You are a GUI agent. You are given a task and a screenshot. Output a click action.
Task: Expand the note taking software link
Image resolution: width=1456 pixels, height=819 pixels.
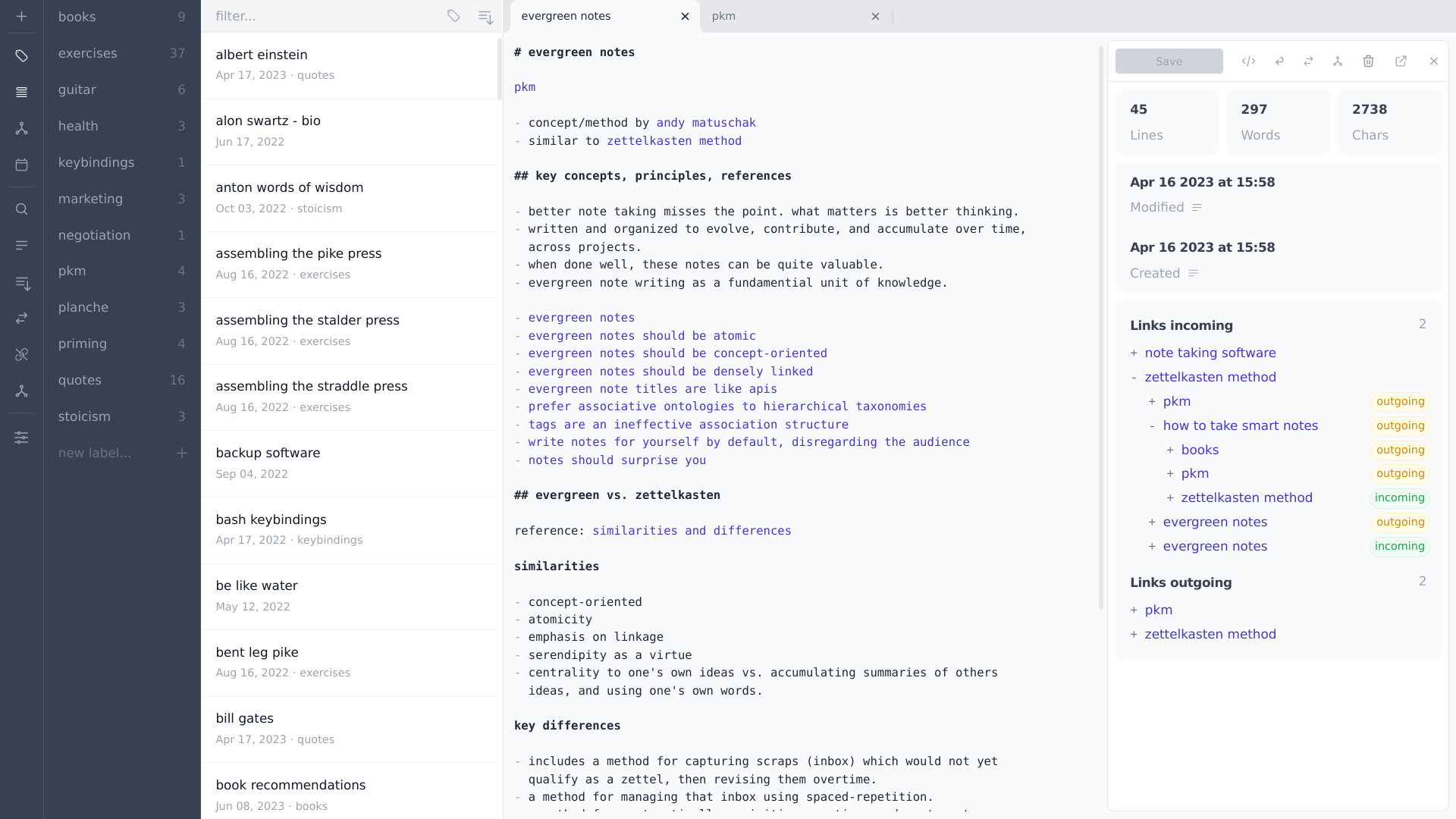[1134, 353]
